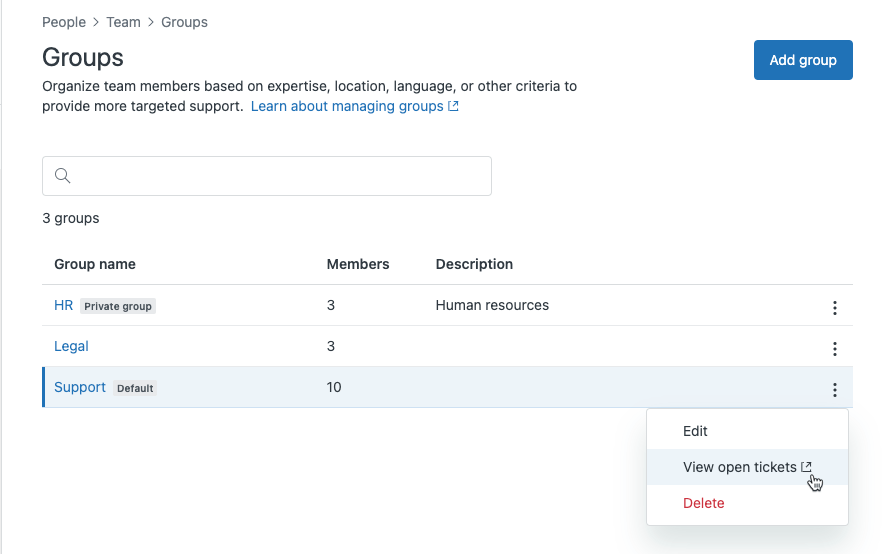This screenshot has height=554, width=893.
Task: Open the HR row three-dot options menu
Action: pos(834,308)
